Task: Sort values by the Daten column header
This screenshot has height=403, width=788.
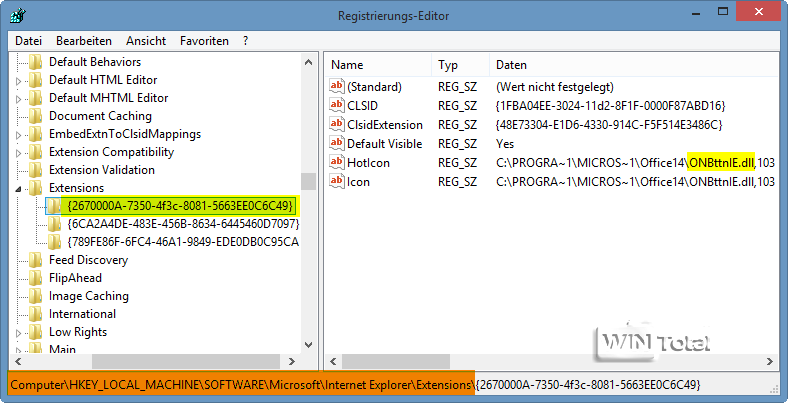Action: pos(634,65)
